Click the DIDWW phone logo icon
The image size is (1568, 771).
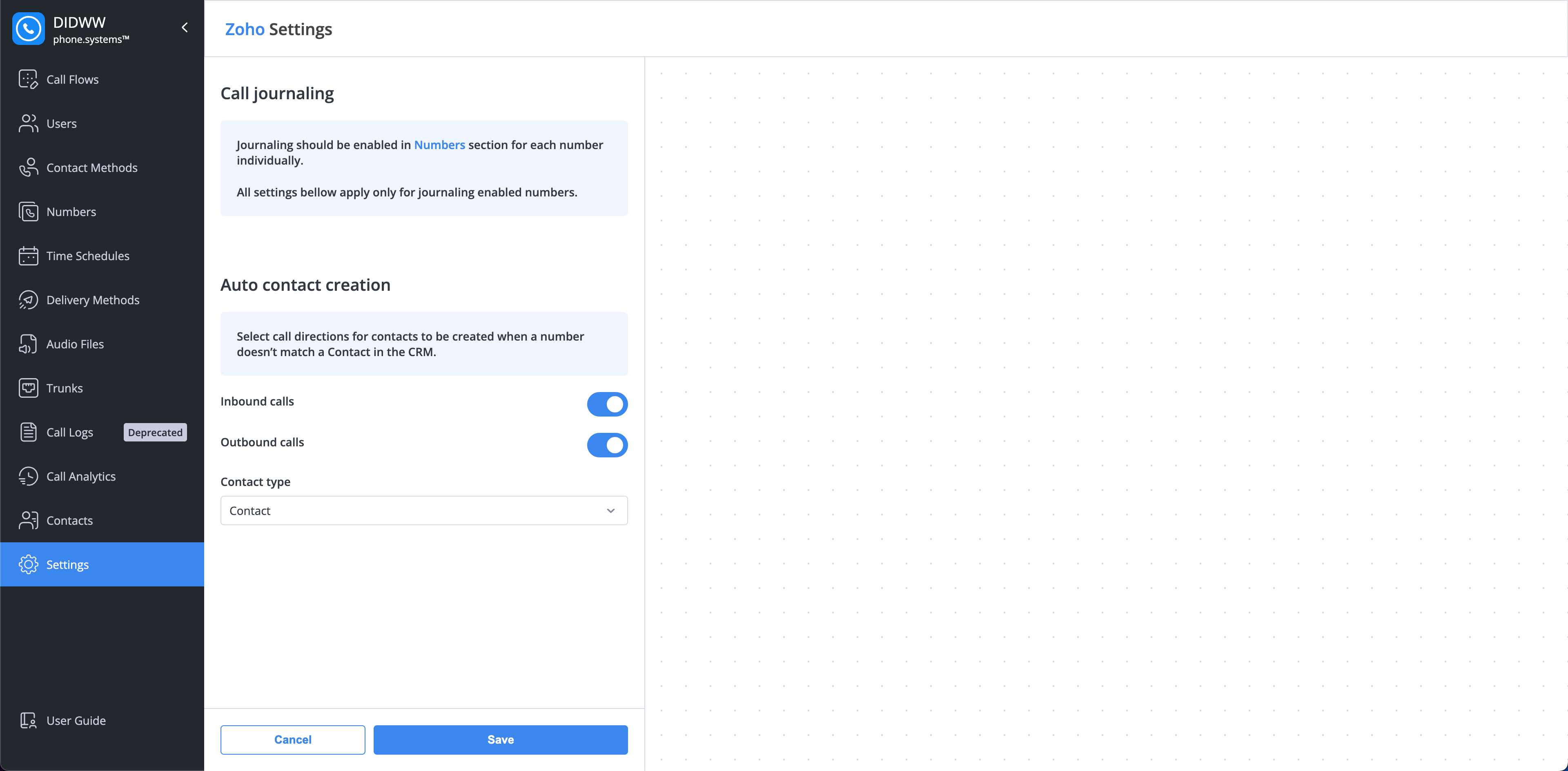[x=29, y=29]
